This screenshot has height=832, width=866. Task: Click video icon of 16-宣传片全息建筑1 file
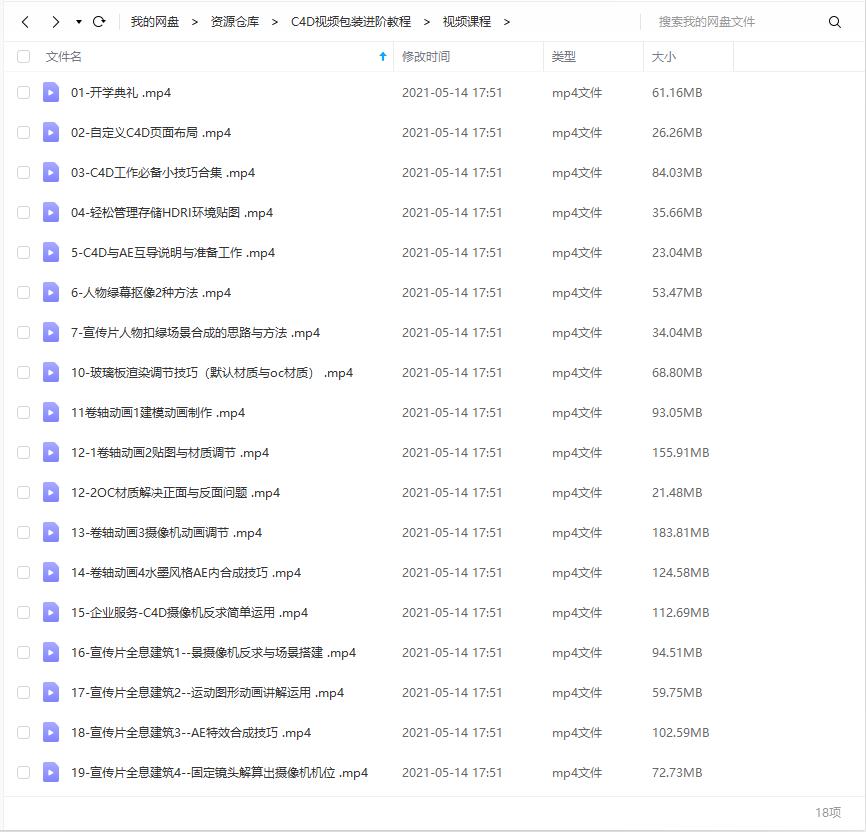[51, 652]
